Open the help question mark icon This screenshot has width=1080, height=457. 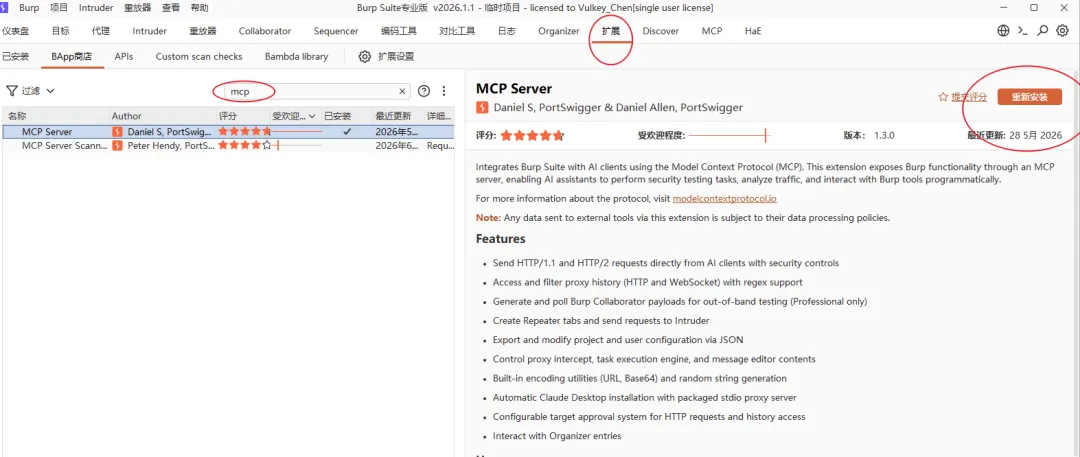point(424,91)
